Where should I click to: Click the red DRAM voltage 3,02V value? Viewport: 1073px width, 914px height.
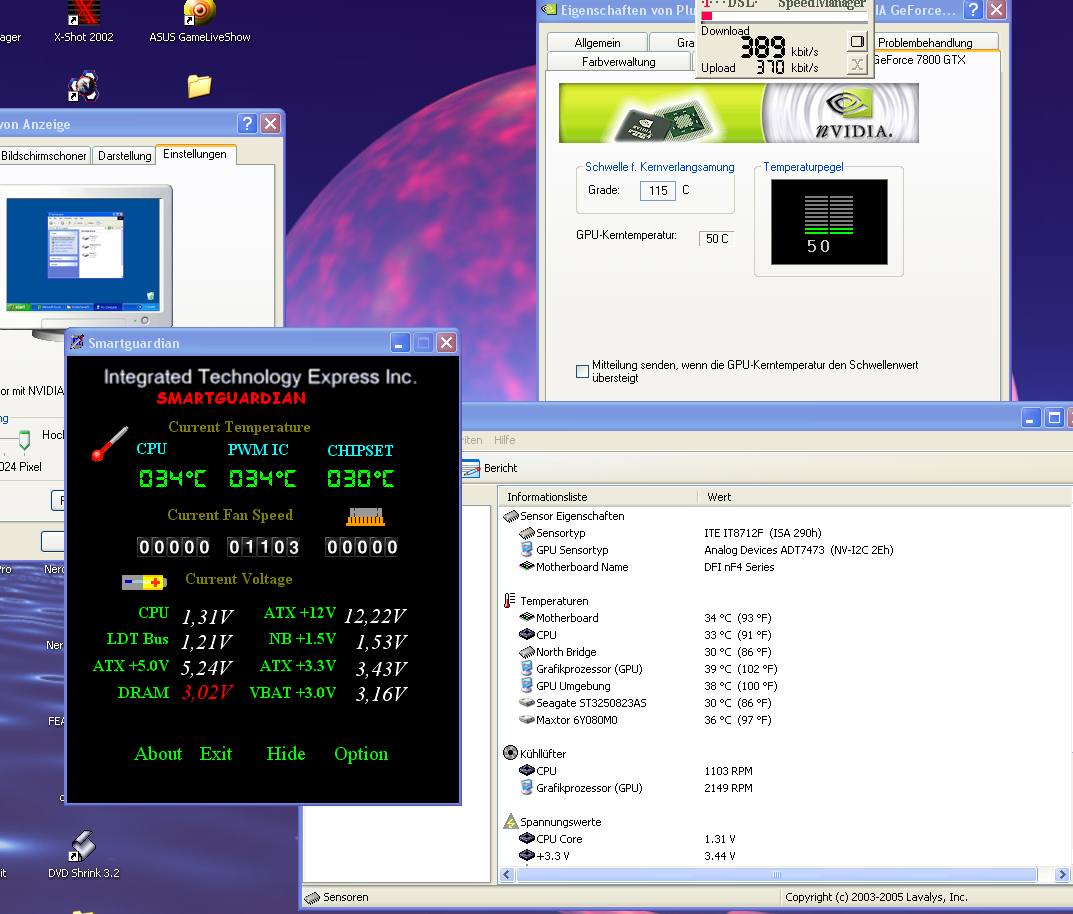click(207, 692)
